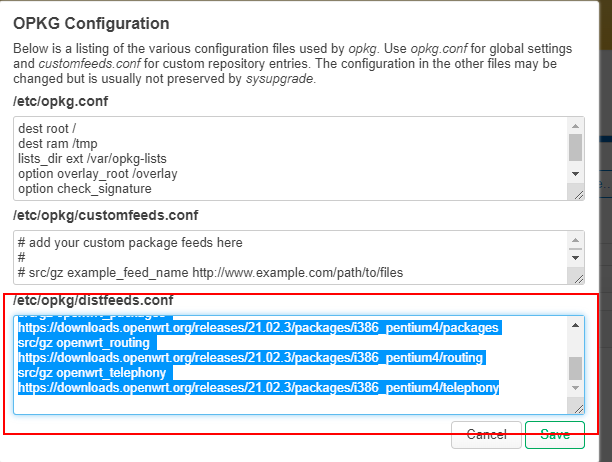Click the distfeeds.conf textarea resize handle
Screen dimensions: 612x462
pos(579,409)
